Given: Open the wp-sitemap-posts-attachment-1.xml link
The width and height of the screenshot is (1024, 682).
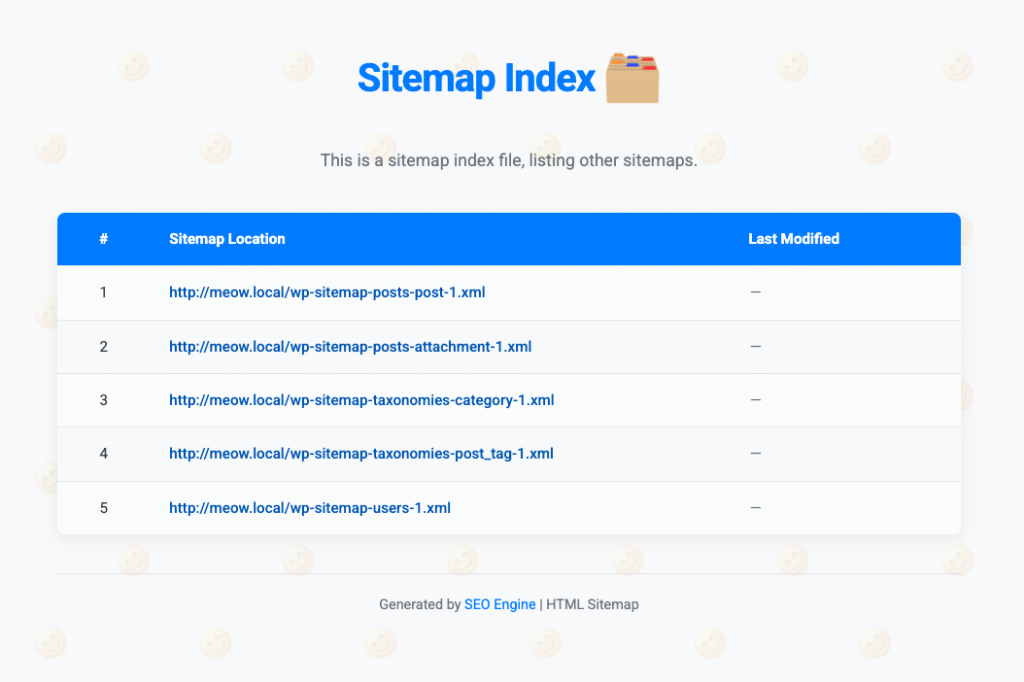Looking at the screenshot, I should [350, 347].
